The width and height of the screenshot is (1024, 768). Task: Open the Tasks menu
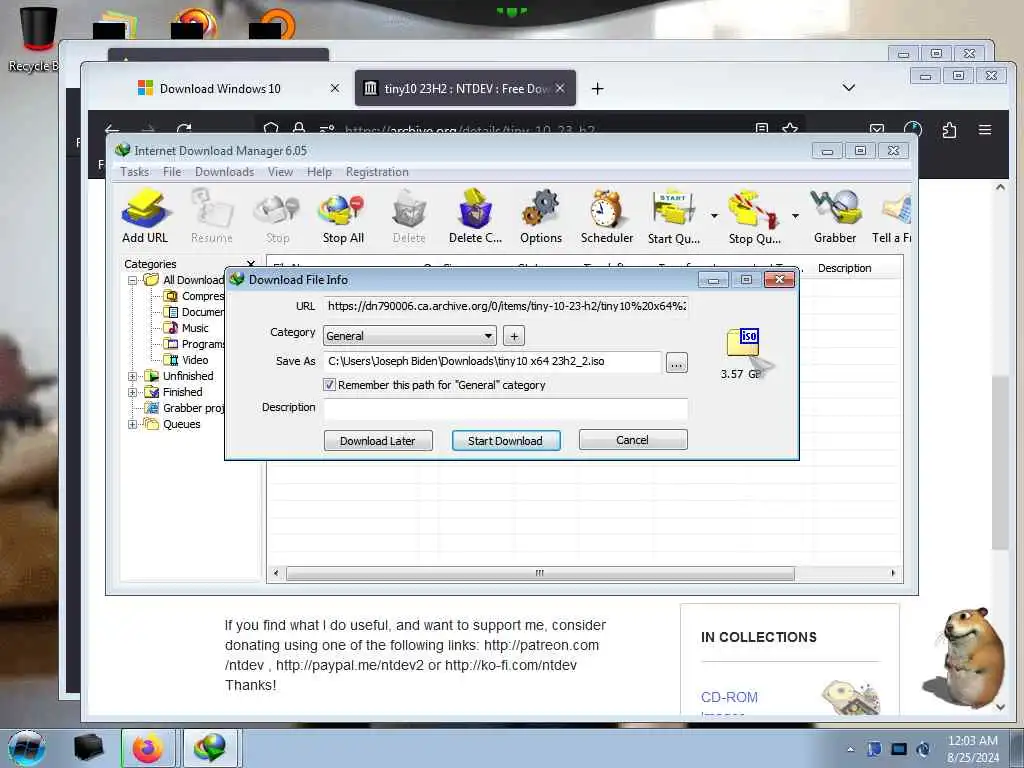[135, 172]
